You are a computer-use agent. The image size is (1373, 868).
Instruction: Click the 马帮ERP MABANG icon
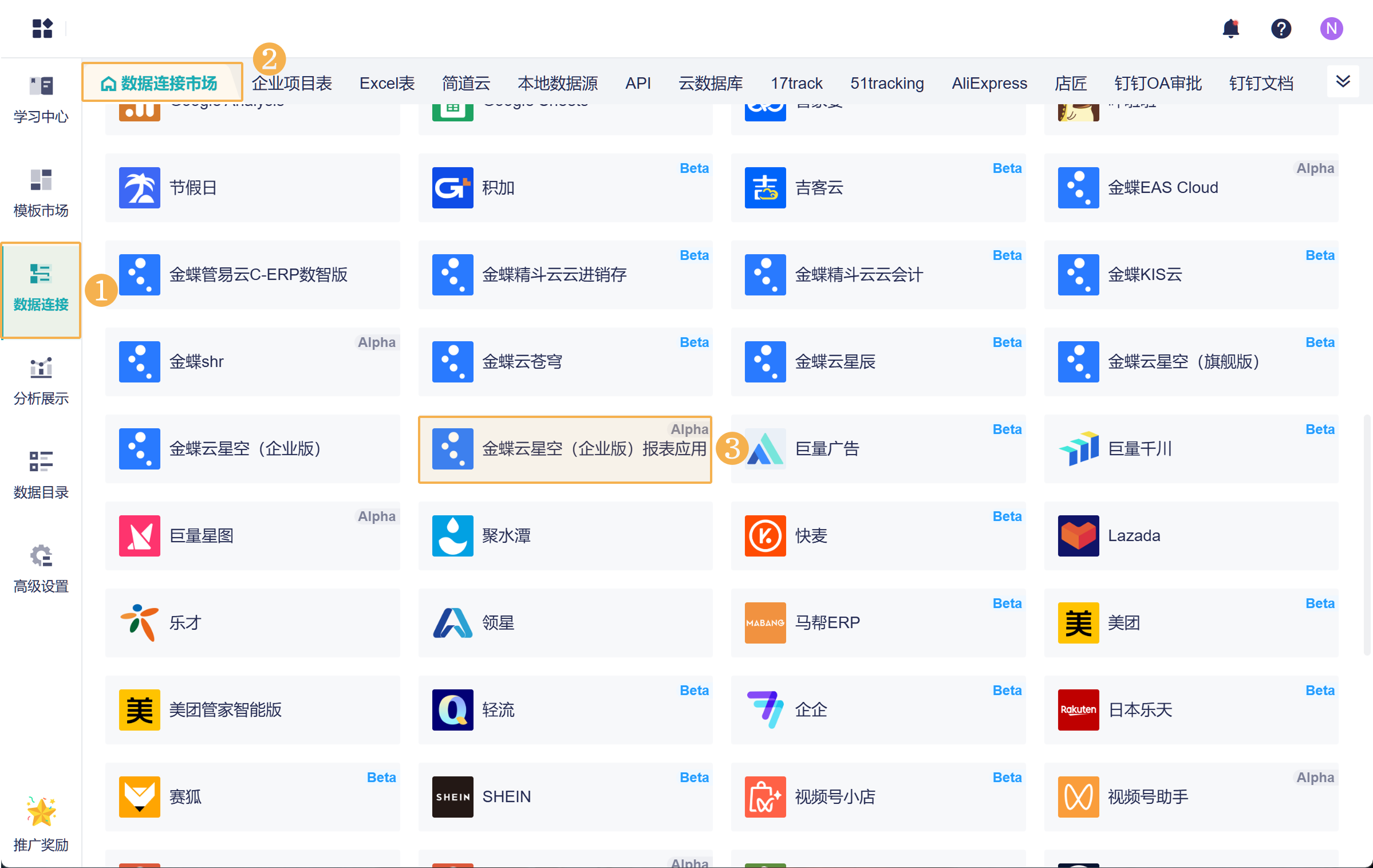tap(766, 623)
